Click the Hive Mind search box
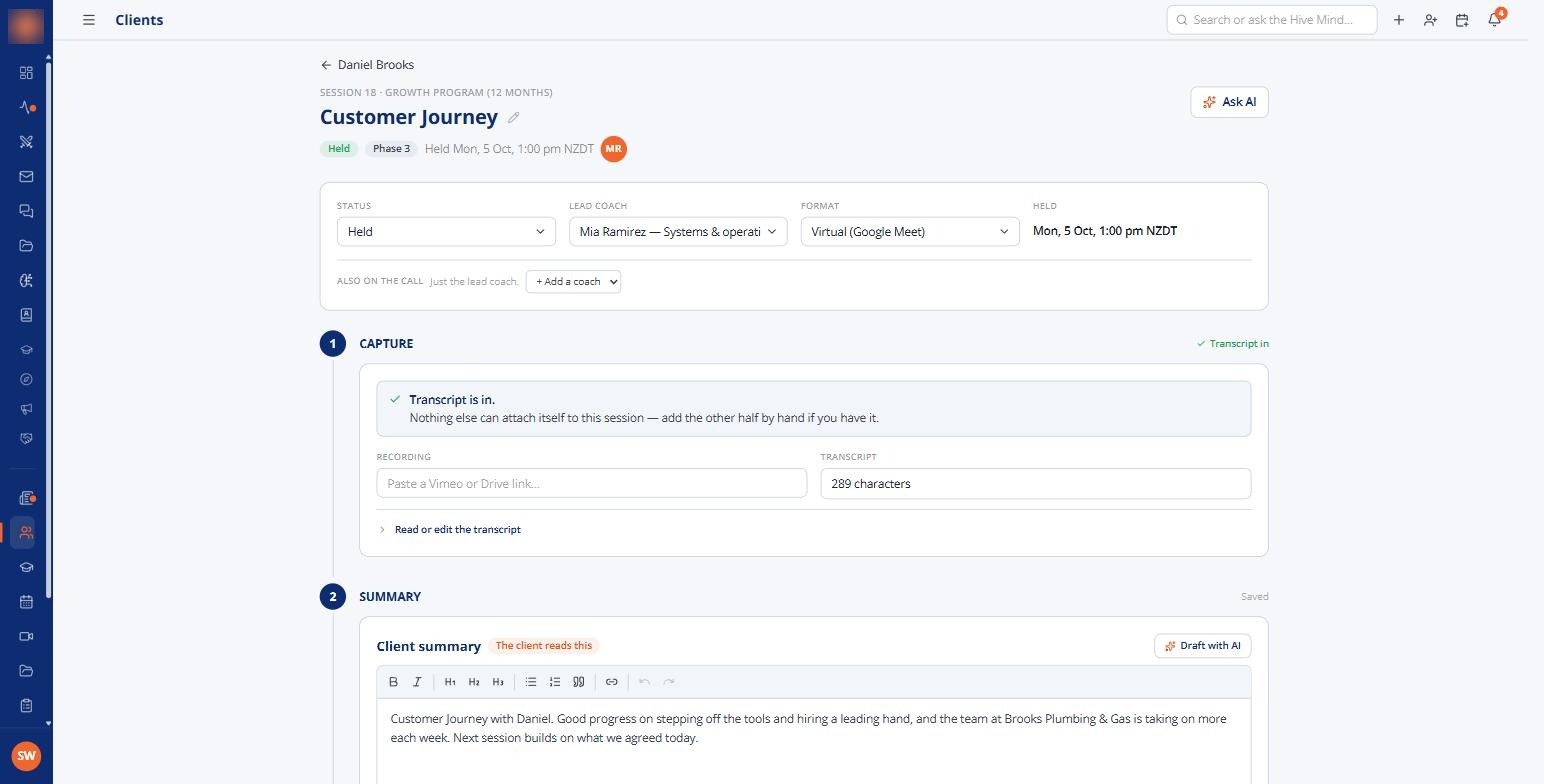 (x=1272, y=20)
